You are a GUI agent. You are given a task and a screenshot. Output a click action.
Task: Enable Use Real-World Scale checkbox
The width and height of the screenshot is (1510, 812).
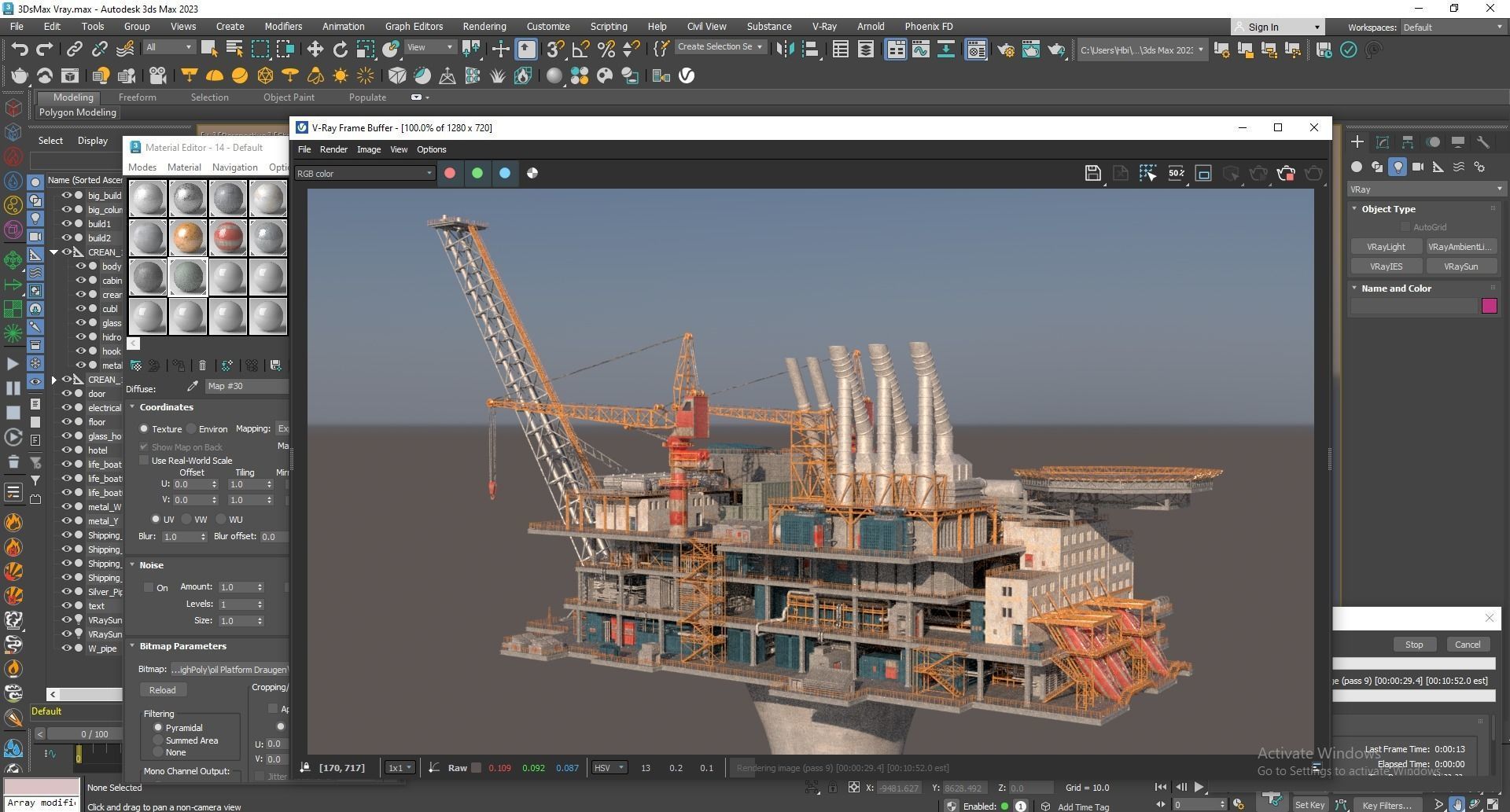point(144,461)
